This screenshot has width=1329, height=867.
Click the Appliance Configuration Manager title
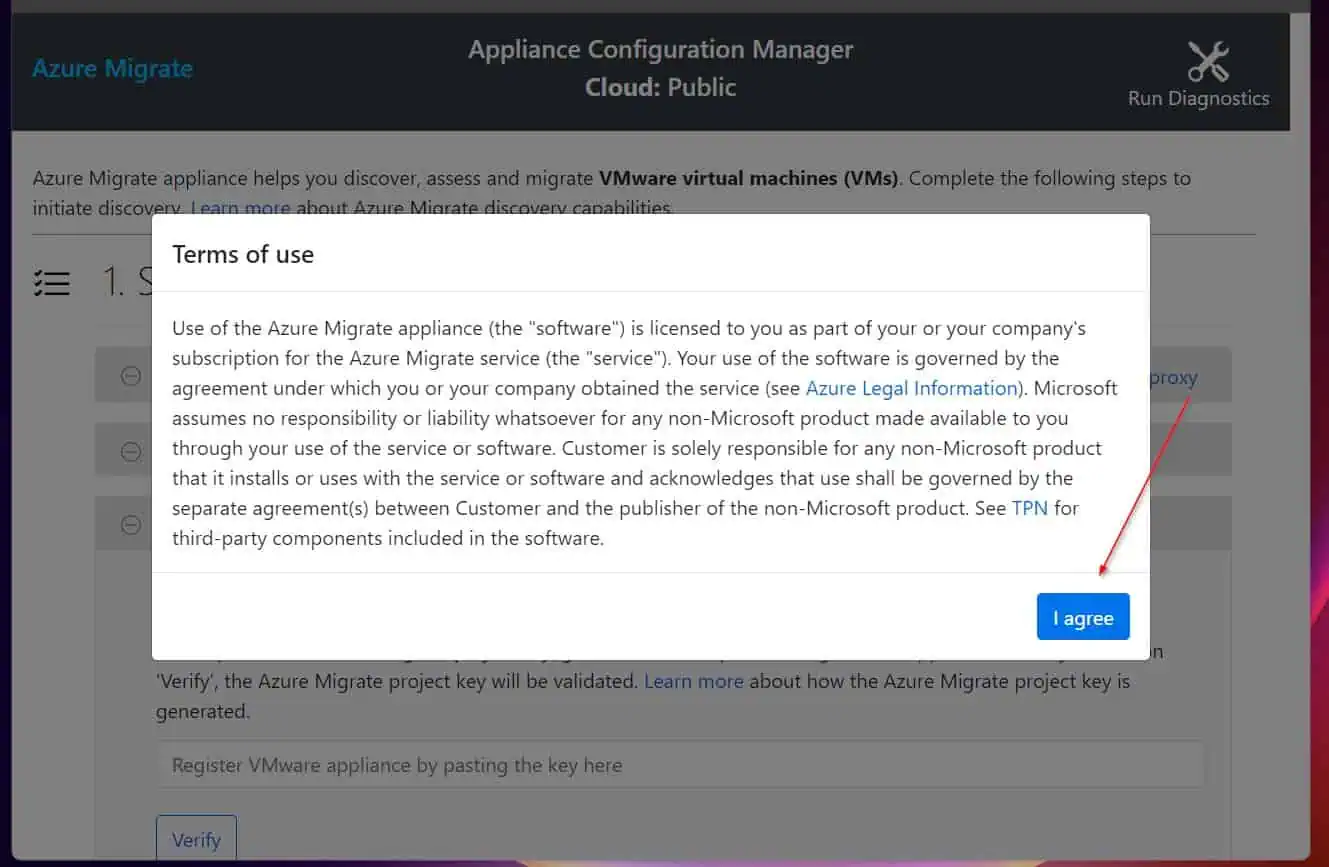point(661,49)
